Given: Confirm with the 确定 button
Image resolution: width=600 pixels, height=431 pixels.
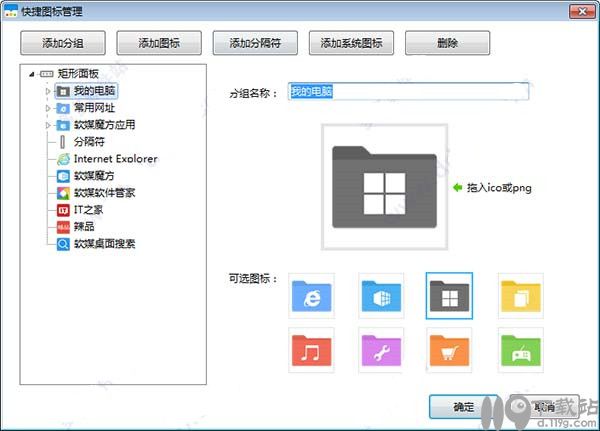Looking at the screenshot, I should (463, 407).
